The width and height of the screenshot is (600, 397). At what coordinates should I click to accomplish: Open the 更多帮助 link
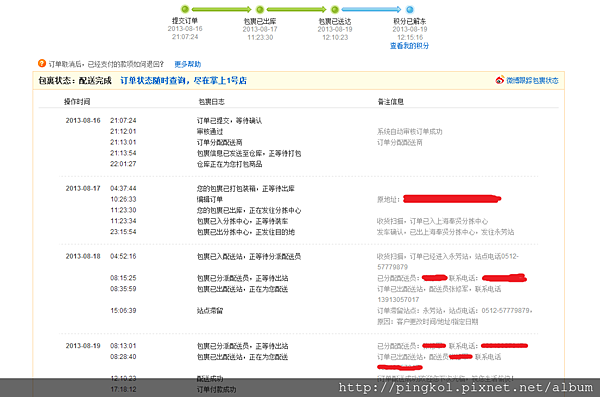pos(188,64)
